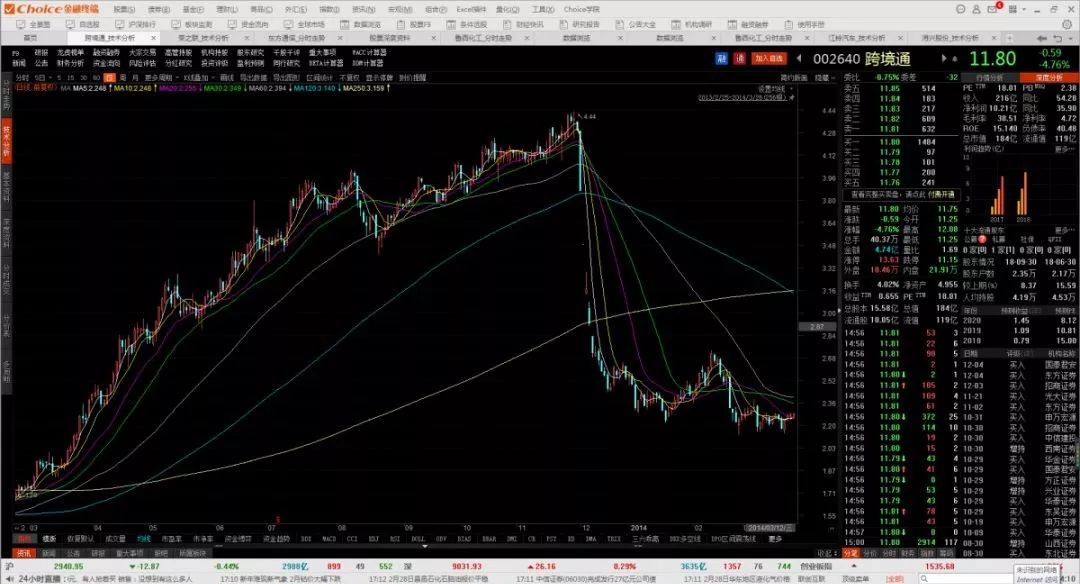Open the 财务分析 link
Image resolution: width=1080 pixels, height=584 pixels.
70,63
